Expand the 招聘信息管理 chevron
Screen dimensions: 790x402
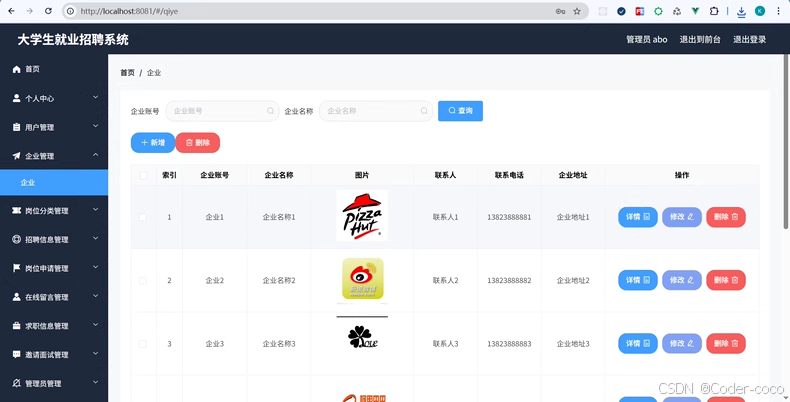(x=95, y=238)
